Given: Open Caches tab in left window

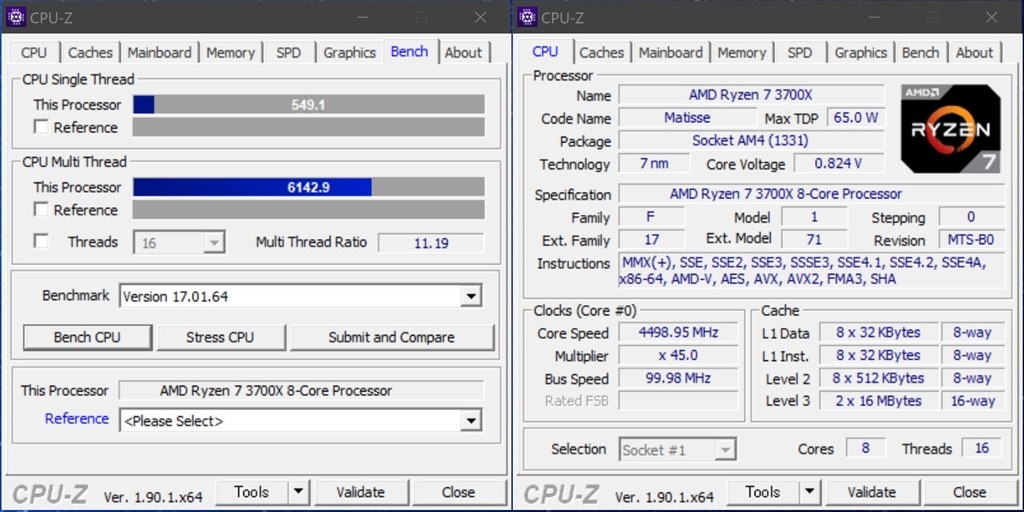Looking at the screenshot, I should point(90,53).
